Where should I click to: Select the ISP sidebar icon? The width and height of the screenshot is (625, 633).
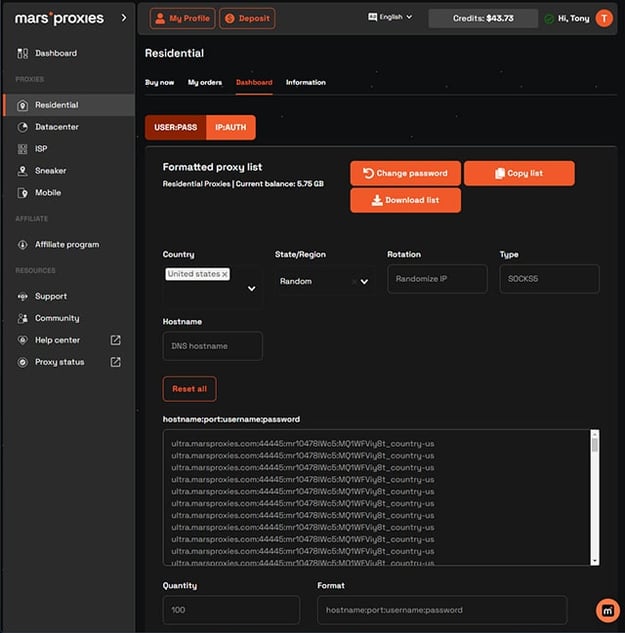point(23,149)
